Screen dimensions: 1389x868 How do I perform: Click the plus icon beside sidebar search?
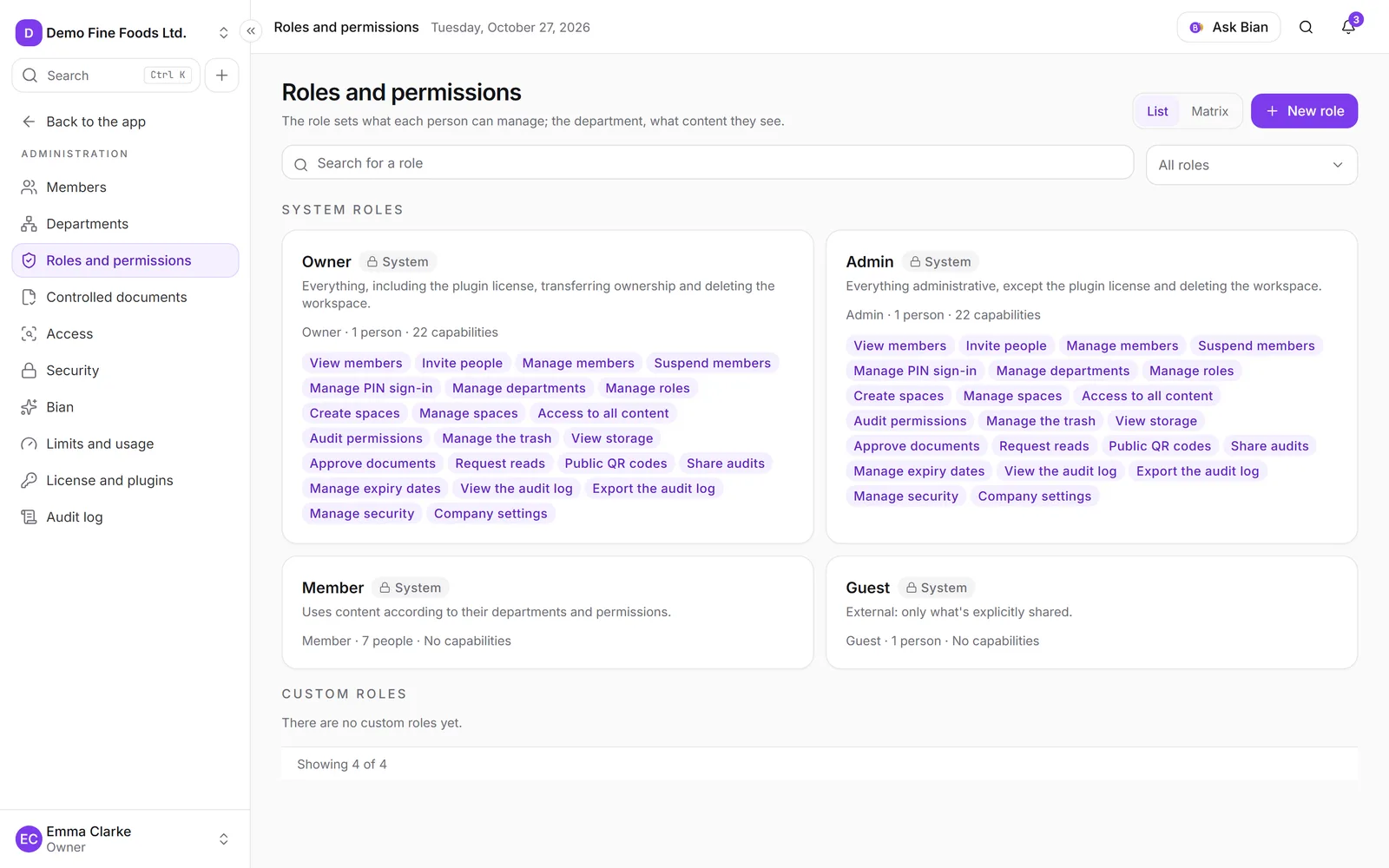pyautogui.click(x=222, y=76)
